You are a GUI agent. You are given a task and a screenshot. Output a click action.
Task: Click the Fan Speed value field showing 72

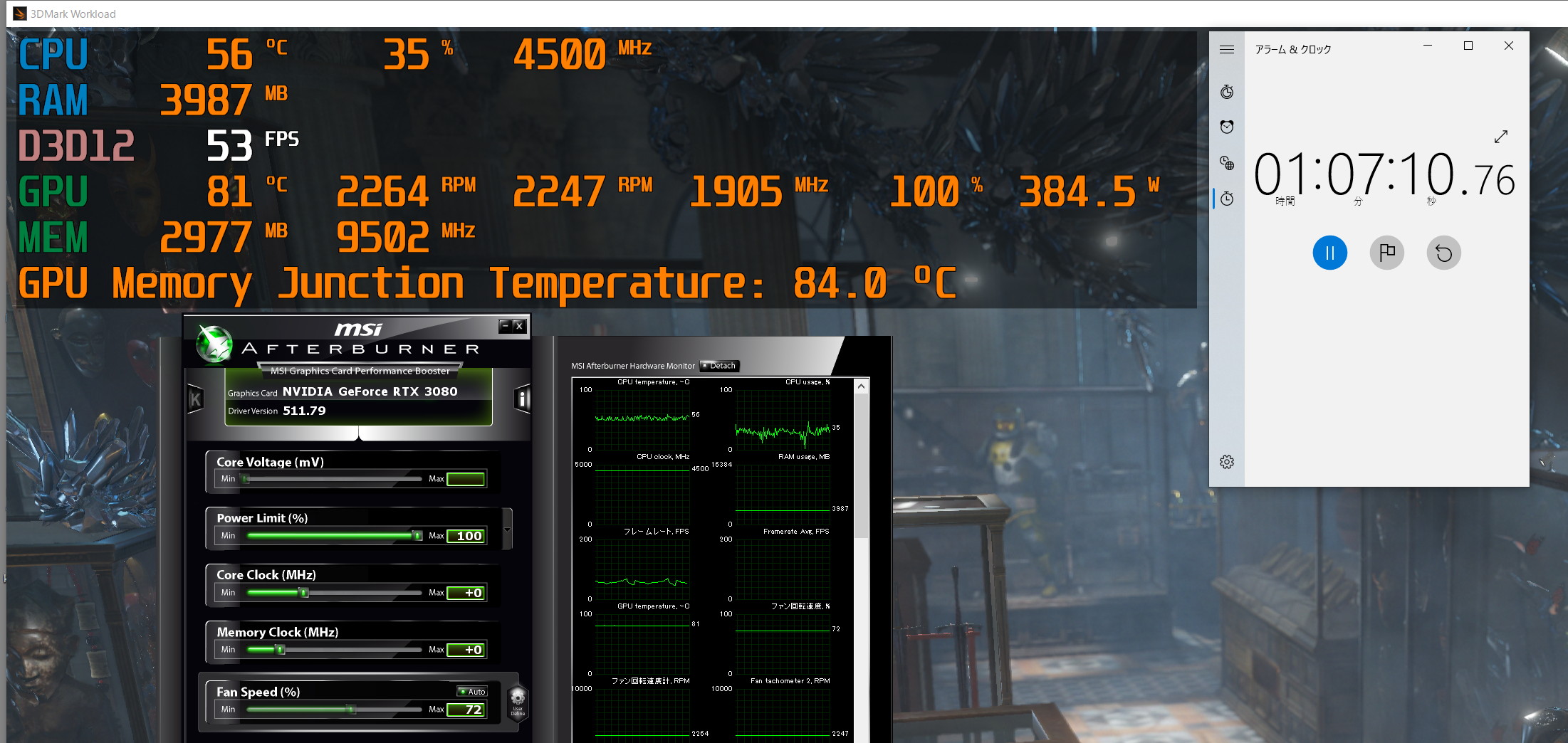466,710
